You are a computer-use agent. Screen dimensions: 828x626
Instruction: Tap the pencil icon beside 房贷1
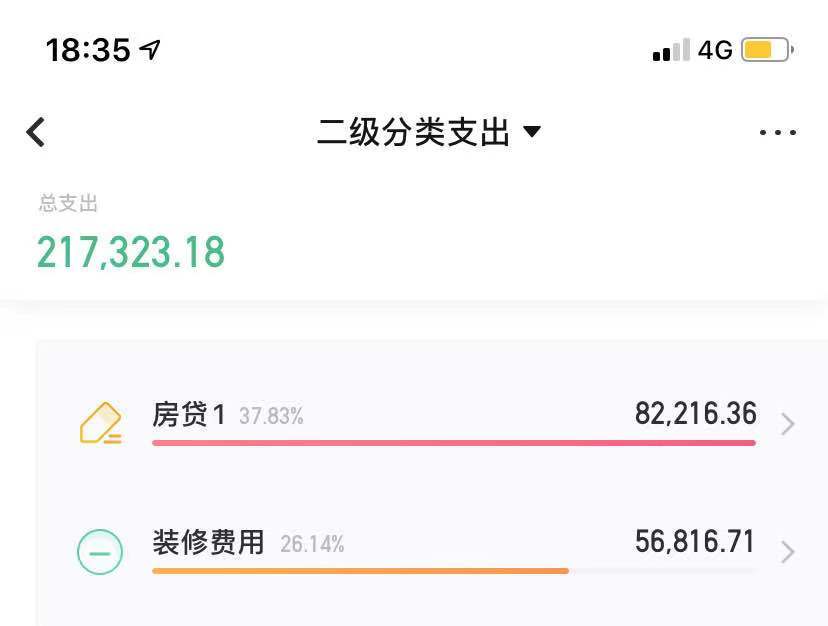click(100, 423)
